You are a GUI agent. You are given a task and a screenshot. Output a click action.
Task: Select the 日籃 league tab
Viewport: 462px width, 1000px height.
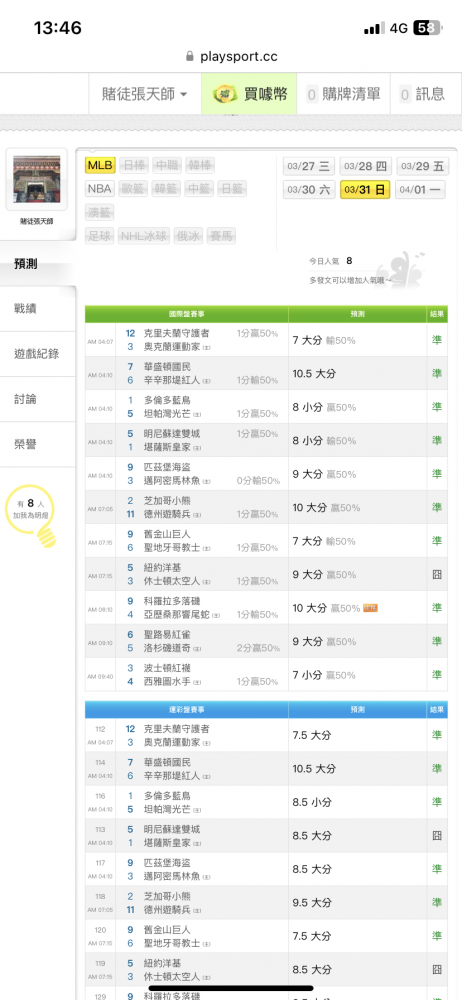click(x=232, y=189)
